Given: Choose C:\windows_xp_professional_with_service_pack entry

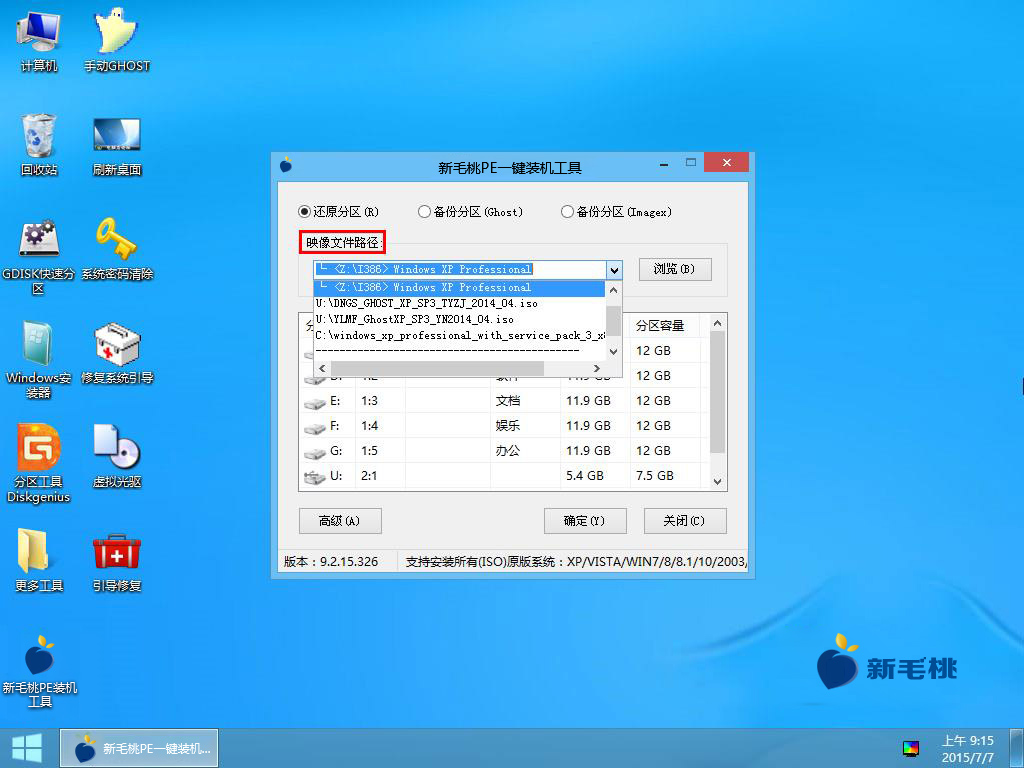Looking at the screenshot, I should coord(460,336).
